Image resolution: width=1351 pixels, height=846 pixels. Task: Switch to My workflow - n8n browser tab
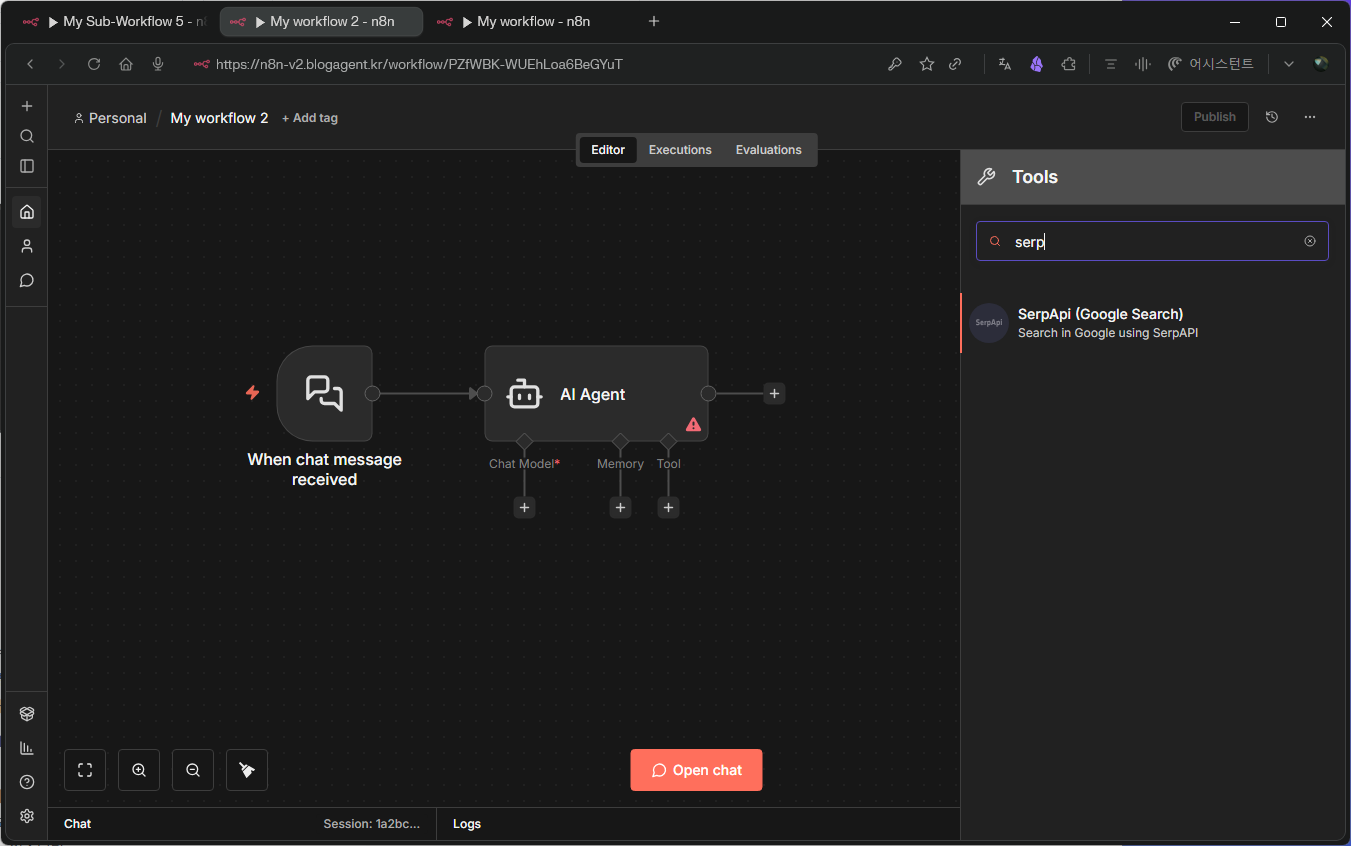click(528, 22)
